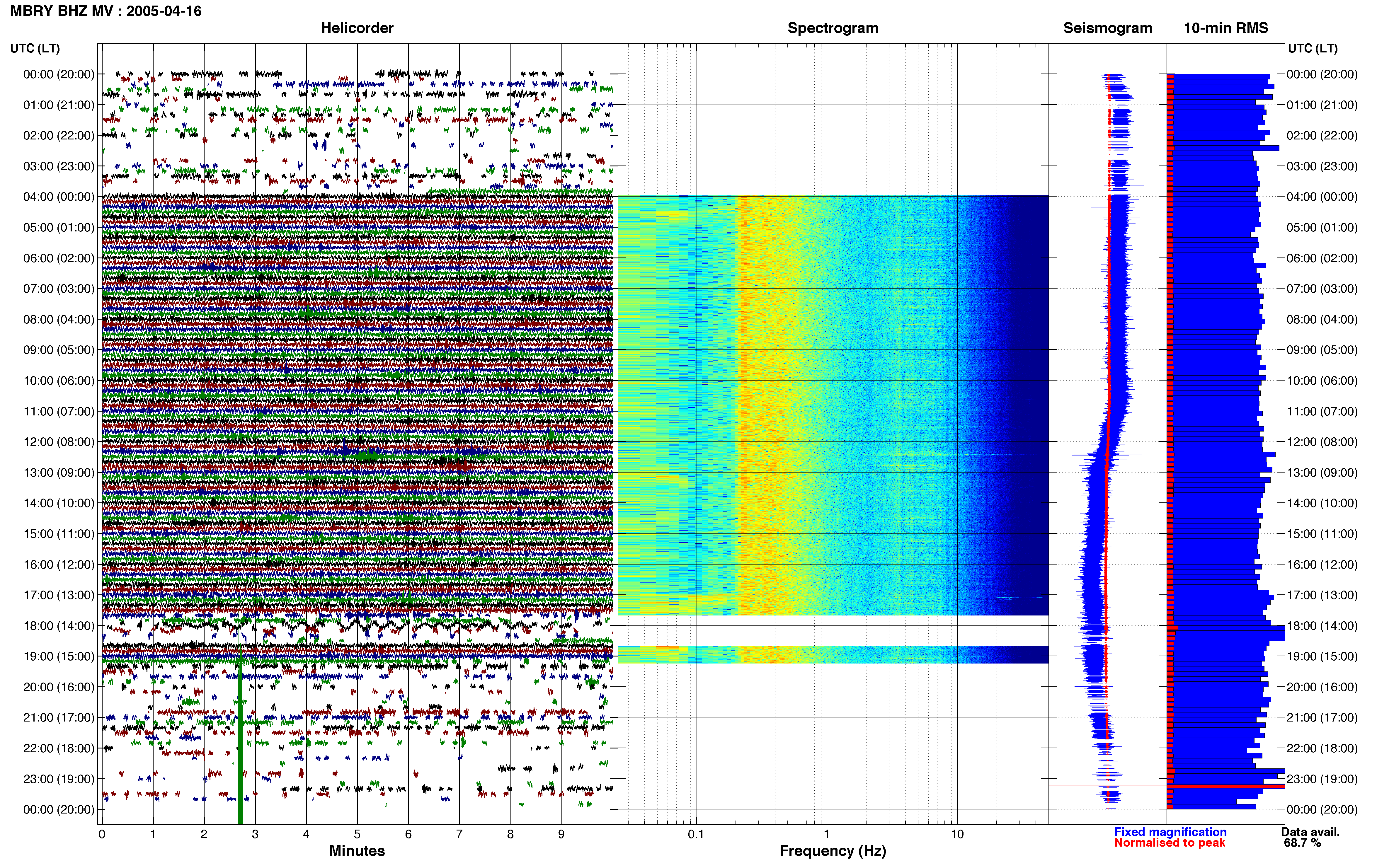Click the blue 'Fixed magnification' legend text

[x=1170, y=832]
